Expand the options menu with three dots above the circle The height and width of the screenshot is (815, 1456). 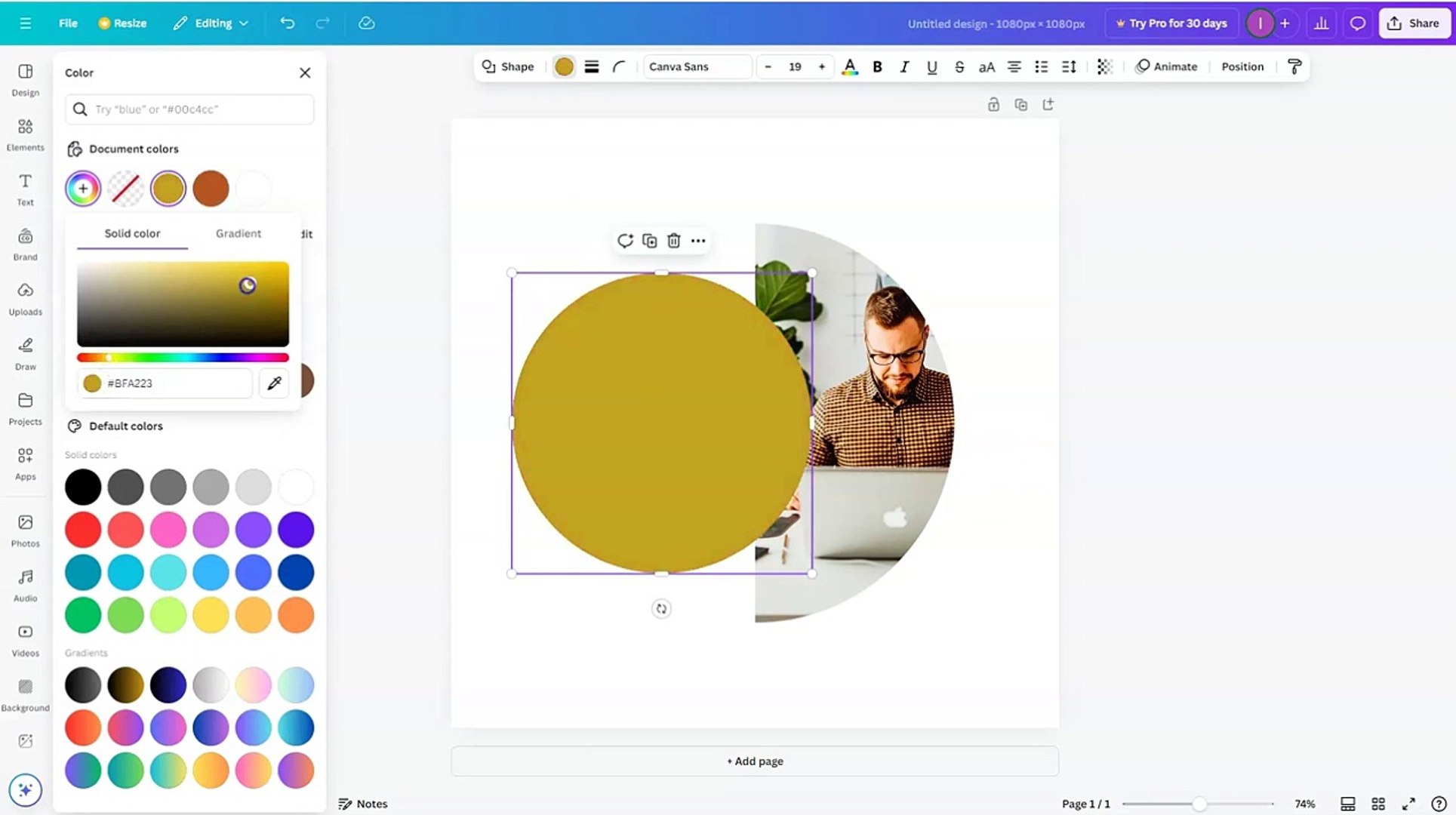pyautogui.click(x=697, y=240)
